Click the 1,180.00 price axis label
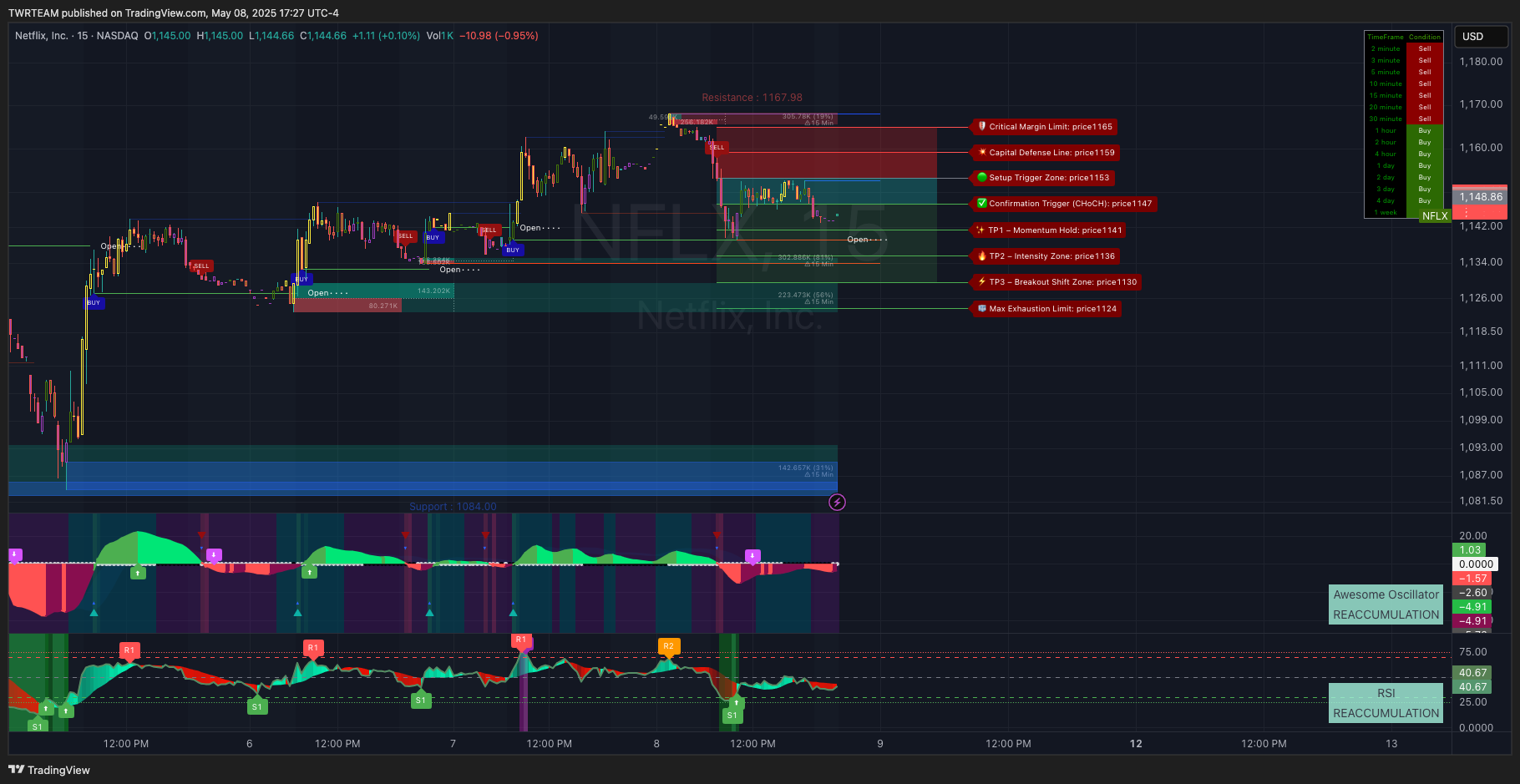The width and height of the screenshot is (1520, 784). tap(1481, 62)
